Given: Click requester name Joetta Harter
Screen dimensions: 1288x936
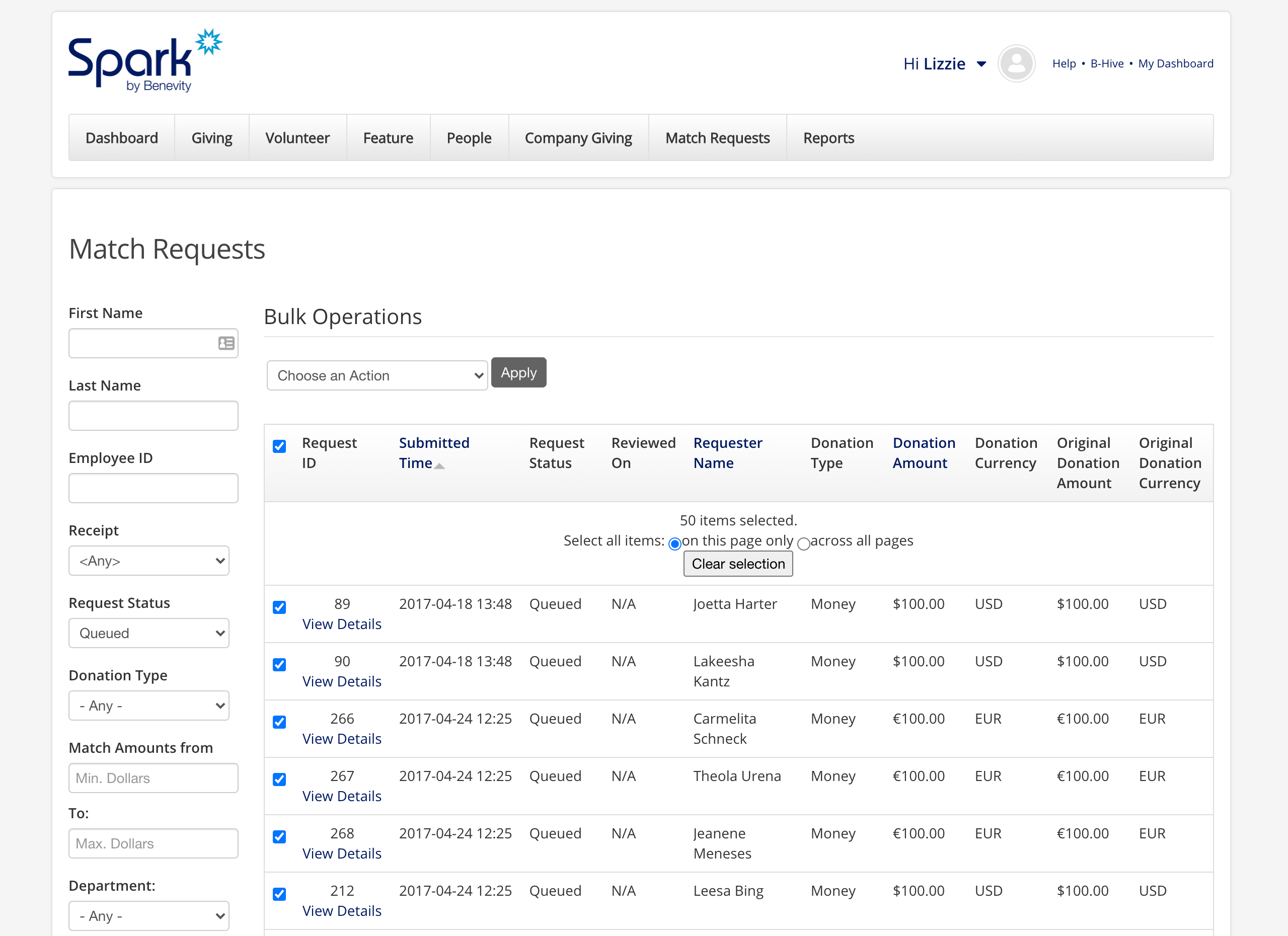Looking at the screenshot, I should tap(735, 604).
